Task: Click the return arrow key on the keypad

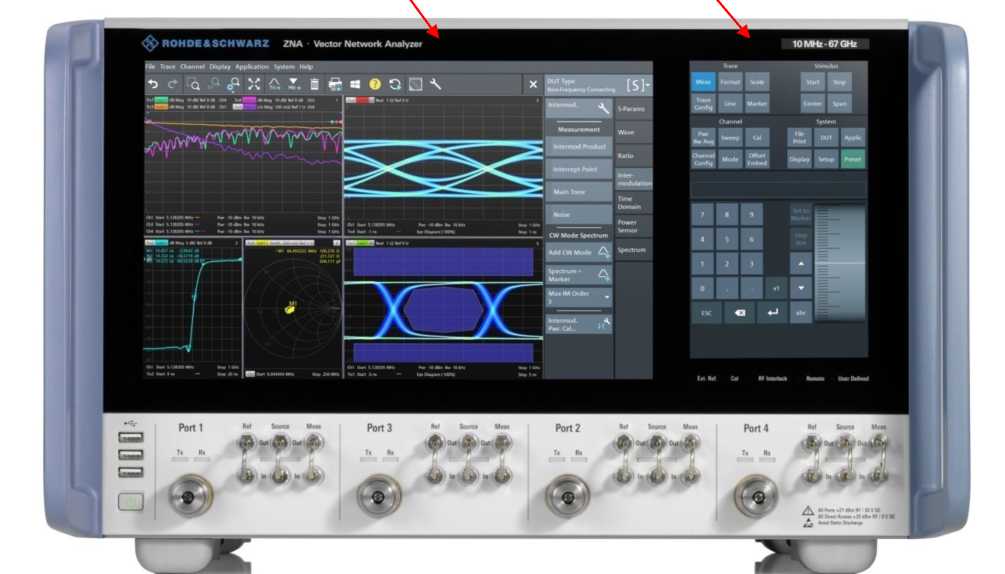Action: click(x=772, y=313)
